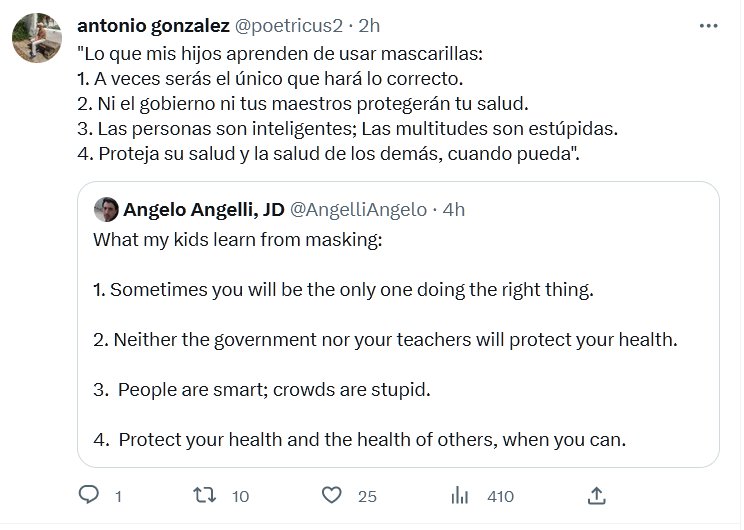Click the @AngelliAngelo handle
The height and width of the screenshot is (530, 744).
(x=358, y=209)
